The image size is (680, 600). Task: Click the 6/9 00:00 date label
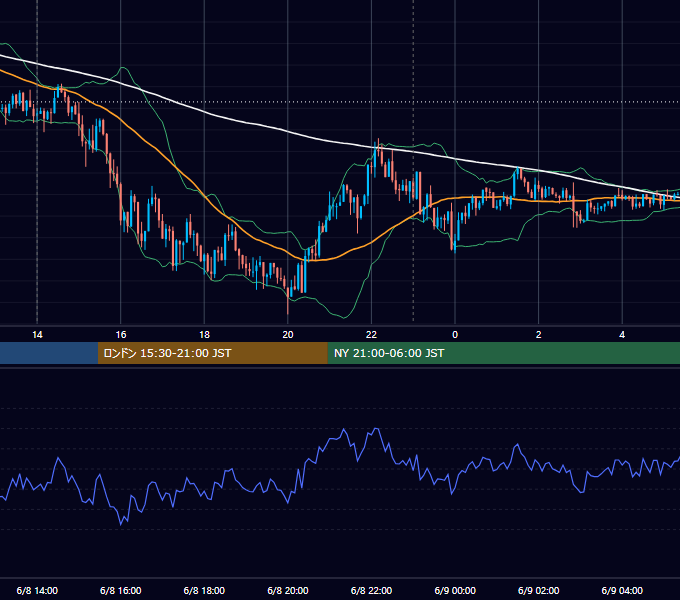pos(455,590)
